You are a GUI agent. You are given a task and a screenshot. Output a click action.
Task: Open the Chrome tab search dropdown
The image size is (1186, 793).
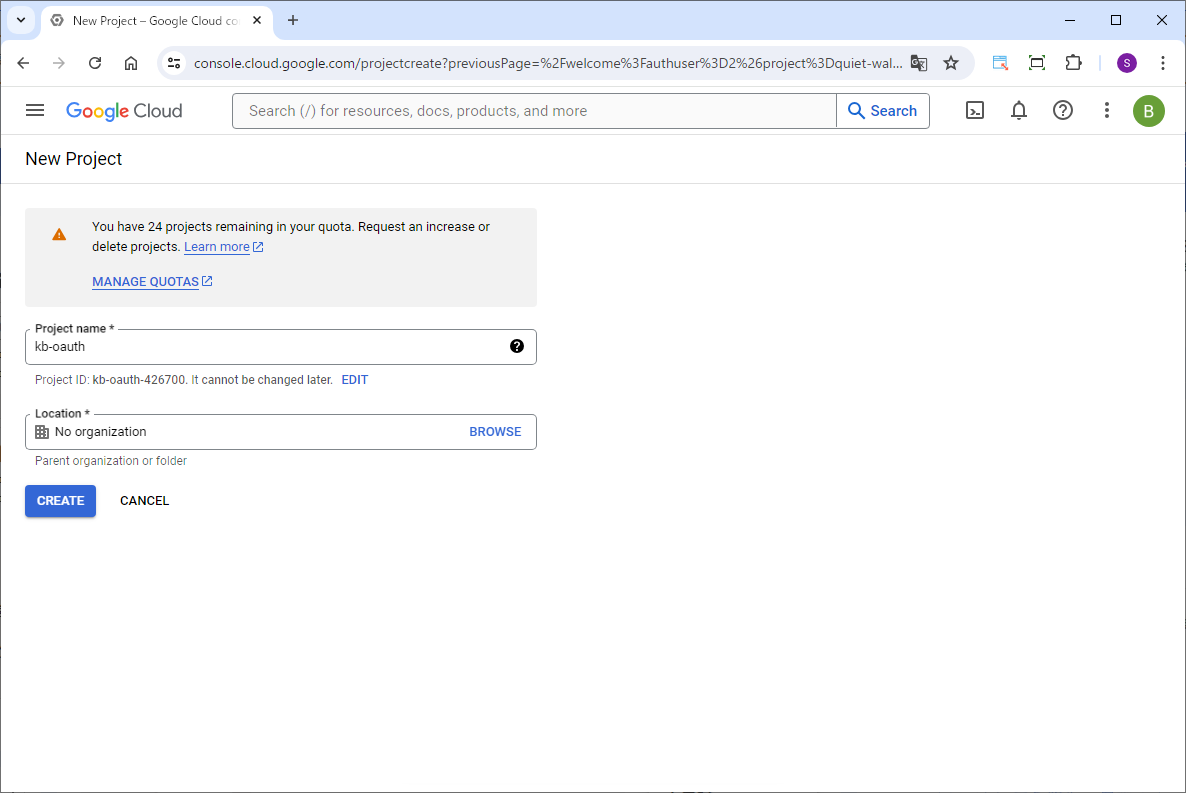(x=20, y=20)
